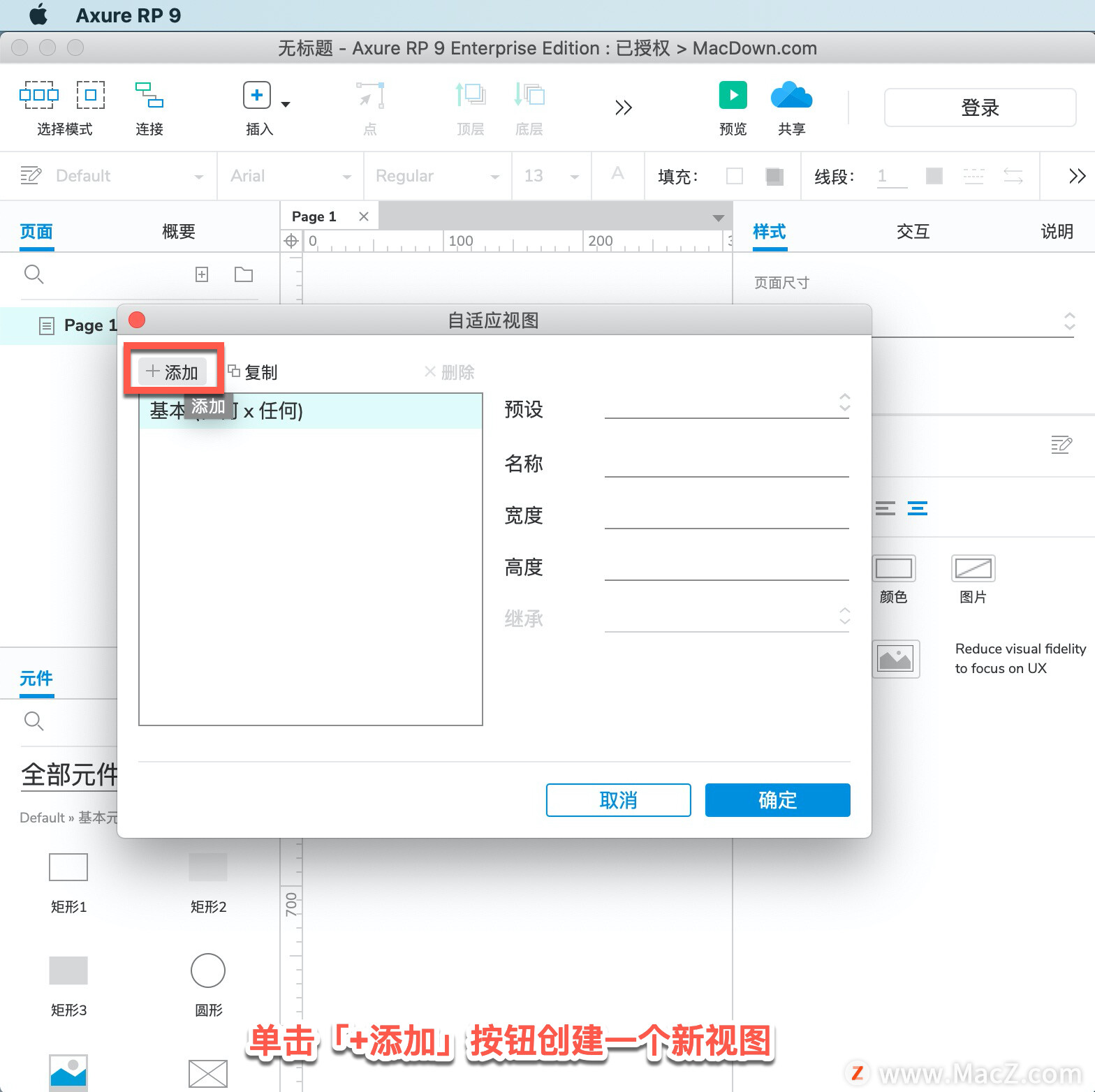The height and width of the screenshot is (1092, 1095).
Task: Close the Page 1 canvas tab
Action: [x=364, y=216]
